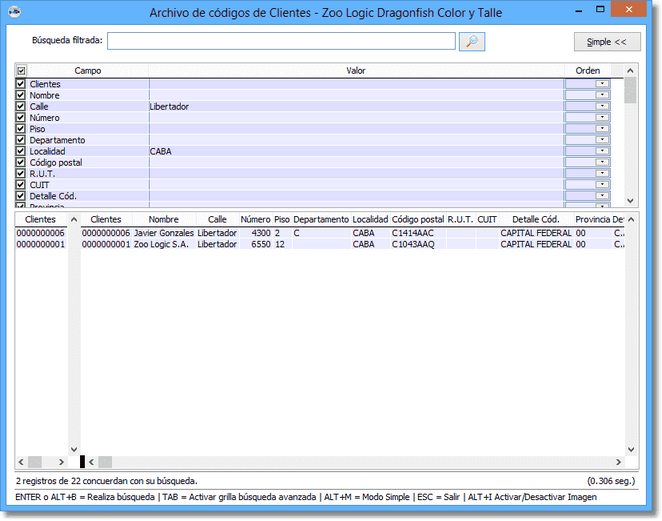Image resolution: width=662 pixels, height=521 pixels.
Task: Select the Javier Gonzales name cell
Action: pos(164,233)
